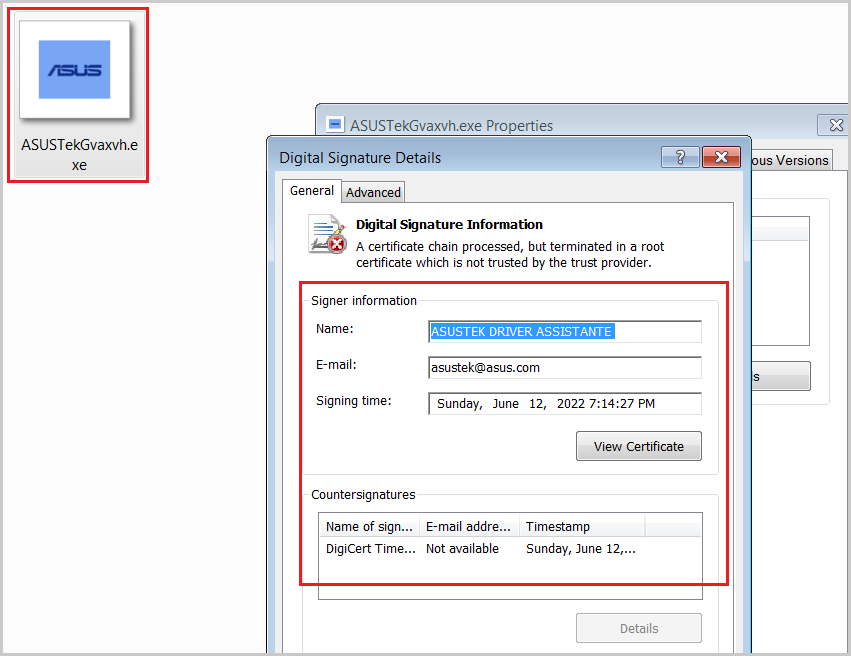The image size is (851, 656).
Task: Click the Digital Signature Information heading
Action: tap(449, 225)
